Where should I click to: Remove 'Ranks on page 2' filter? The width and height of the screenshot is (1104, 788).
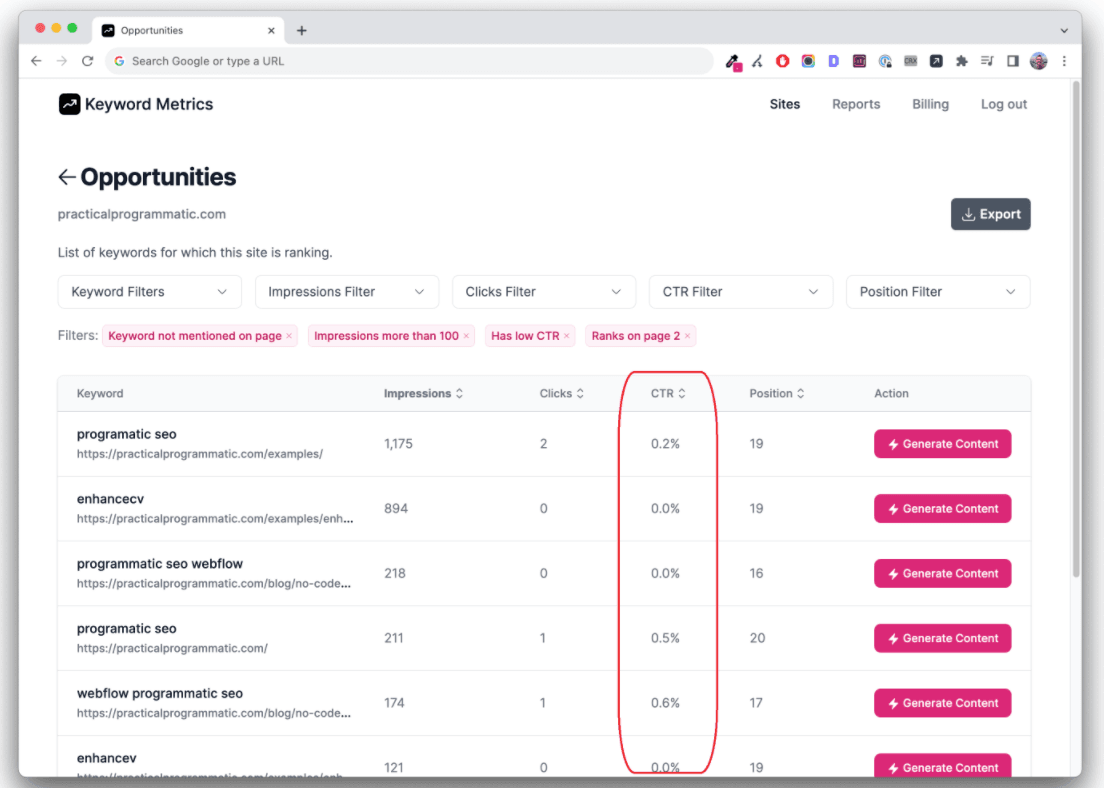click(x=687, y=336)
